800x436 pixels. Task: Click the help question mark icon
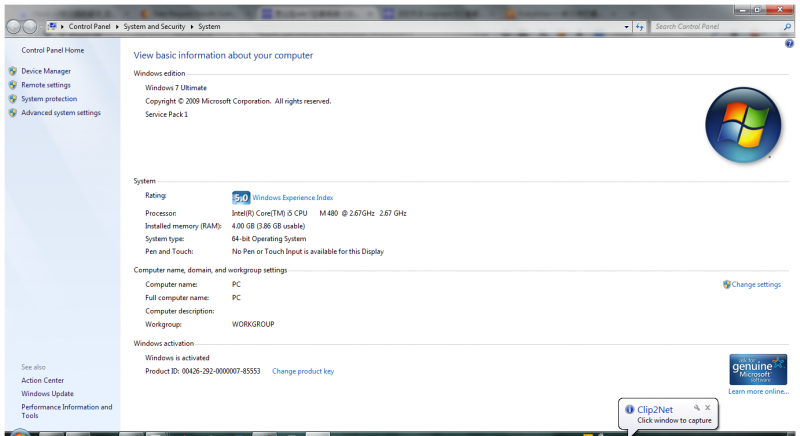click(x=789, y=44)
